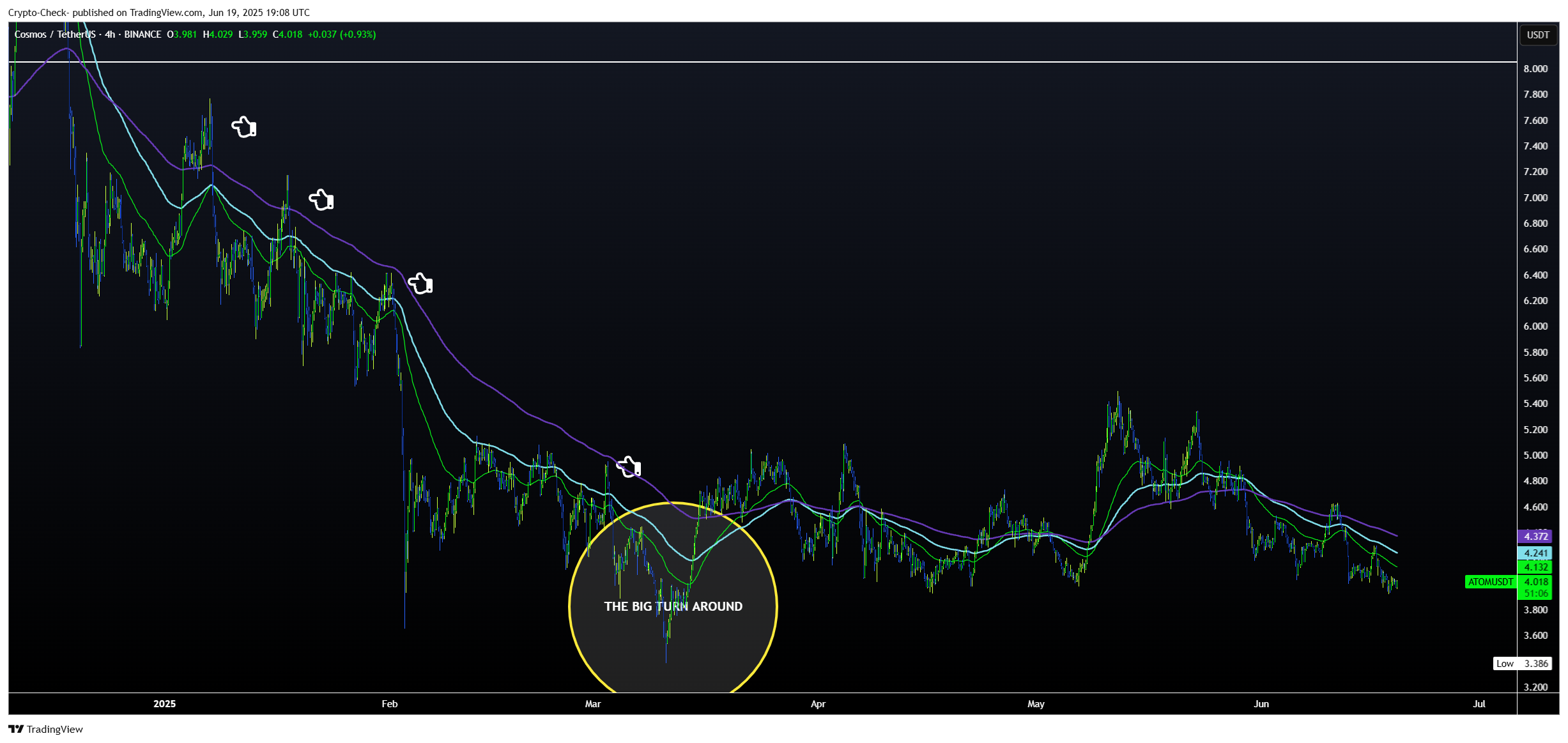The width and height of the screenshot is (1568, 743).
Task: Click the Jun label on the time axis
Action: (1261, 703)
